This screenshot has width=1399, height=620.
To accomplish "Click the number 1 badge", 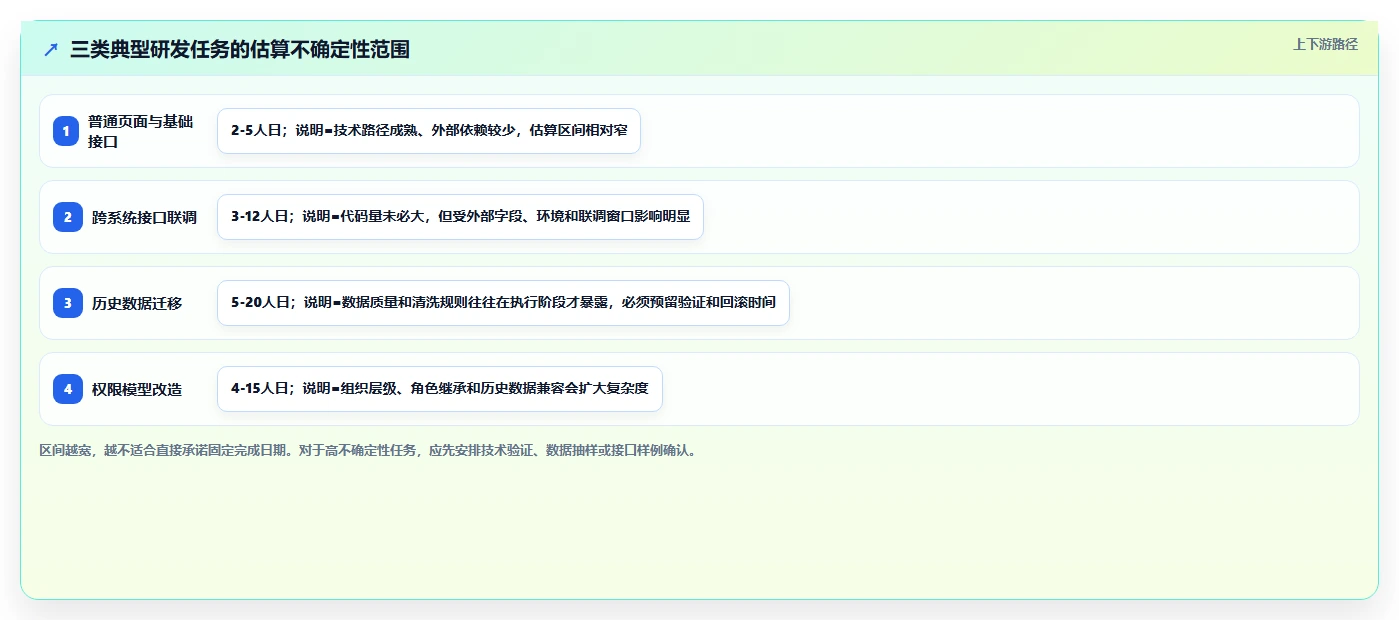I will point(66,131).
